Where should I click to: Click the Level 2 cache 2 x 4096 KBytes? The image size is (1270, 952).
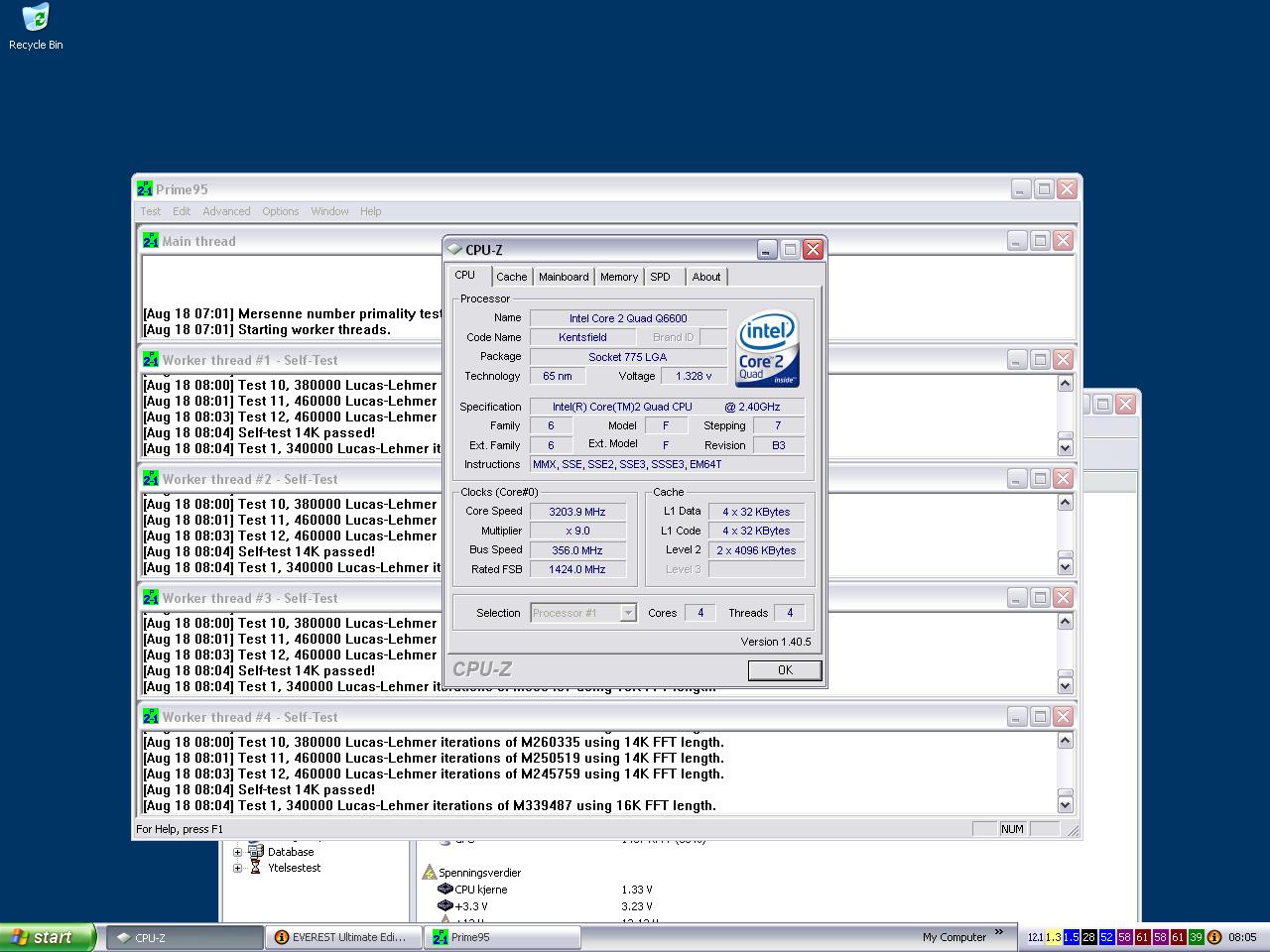[x=756, y=550]
